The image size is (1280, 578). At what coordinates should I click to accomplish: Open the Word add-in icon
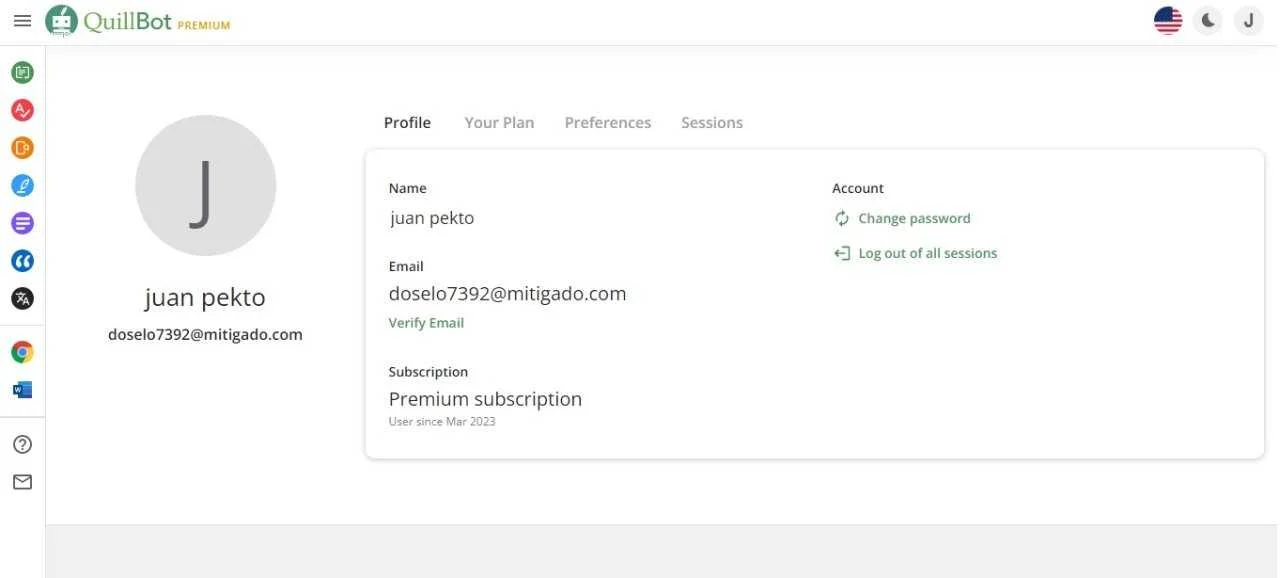coord(22,390)
